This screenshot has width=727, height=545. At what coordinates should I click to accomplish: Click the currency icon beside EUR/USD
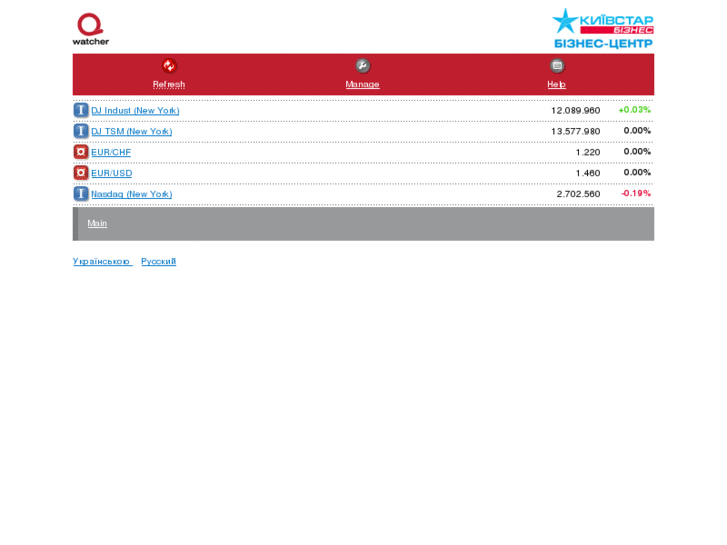click(81, 173)
